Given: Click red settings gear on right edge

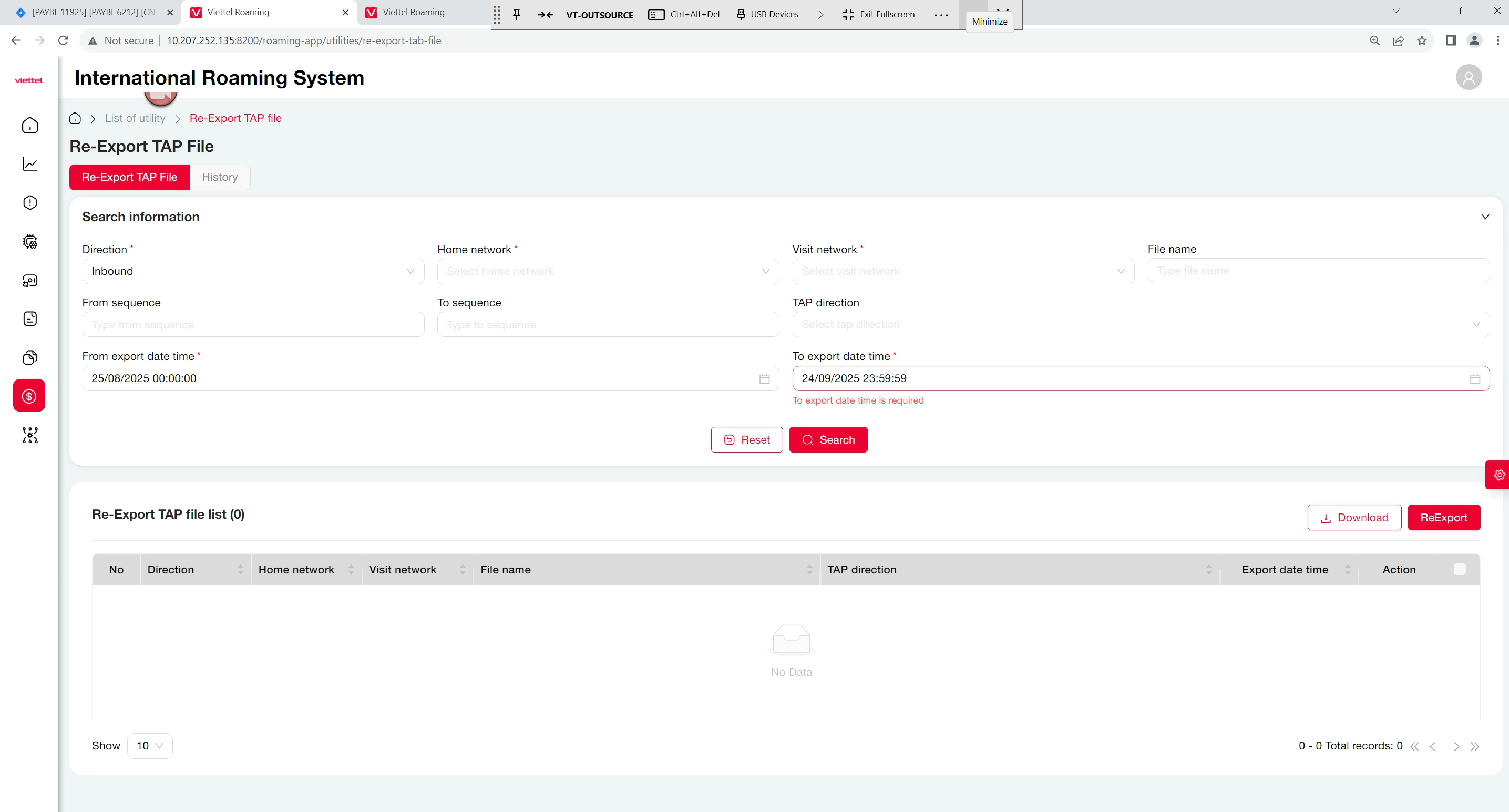Looking at the screenshot, I should (x=1499, y=475).
